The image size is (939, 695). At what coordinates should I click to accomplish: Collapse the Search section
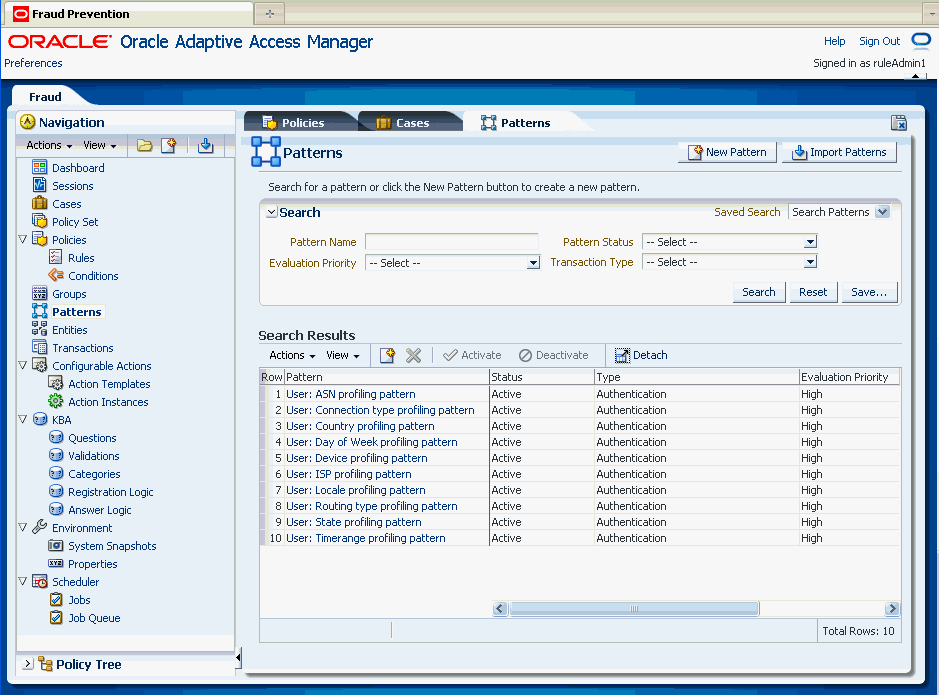click(271, 213)
